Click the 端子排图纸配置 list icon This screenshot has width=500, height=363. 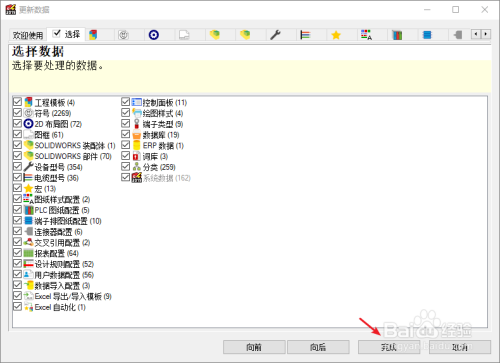(28, 220)
